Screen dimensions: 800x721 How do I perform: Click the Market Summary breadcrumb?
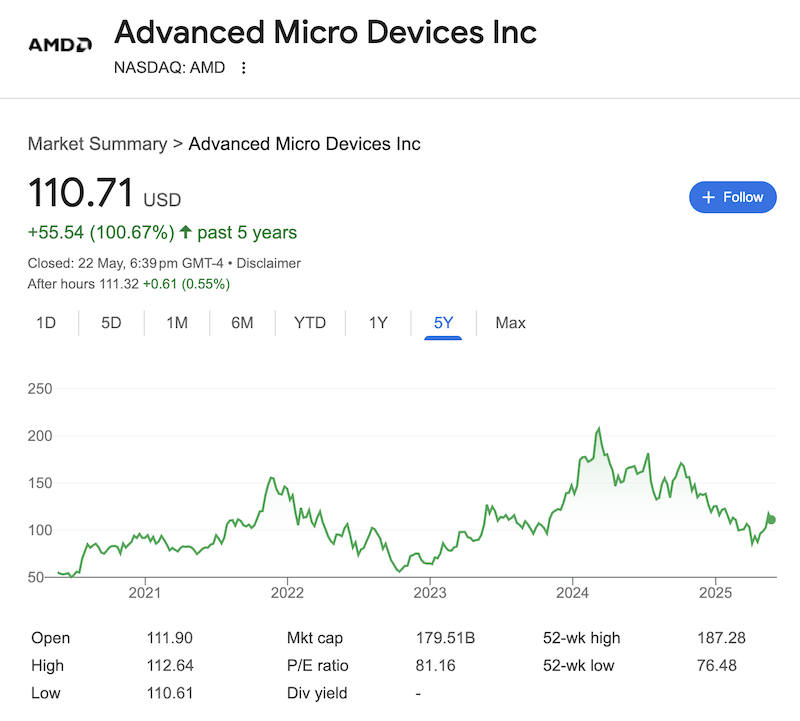click(97, 144)
